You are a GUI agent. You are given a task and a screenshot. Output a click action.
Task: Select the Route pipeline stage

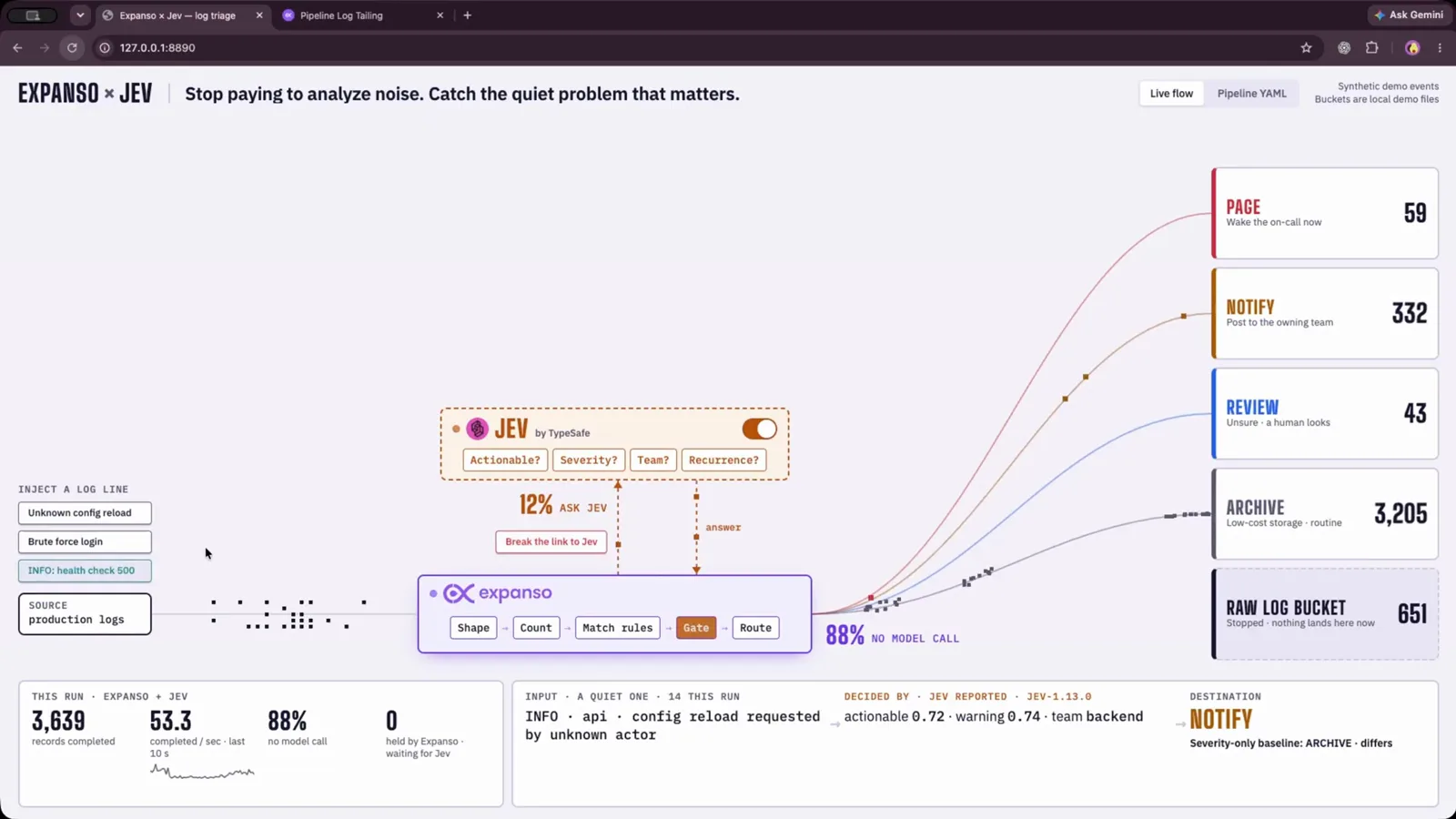[755, 628]
